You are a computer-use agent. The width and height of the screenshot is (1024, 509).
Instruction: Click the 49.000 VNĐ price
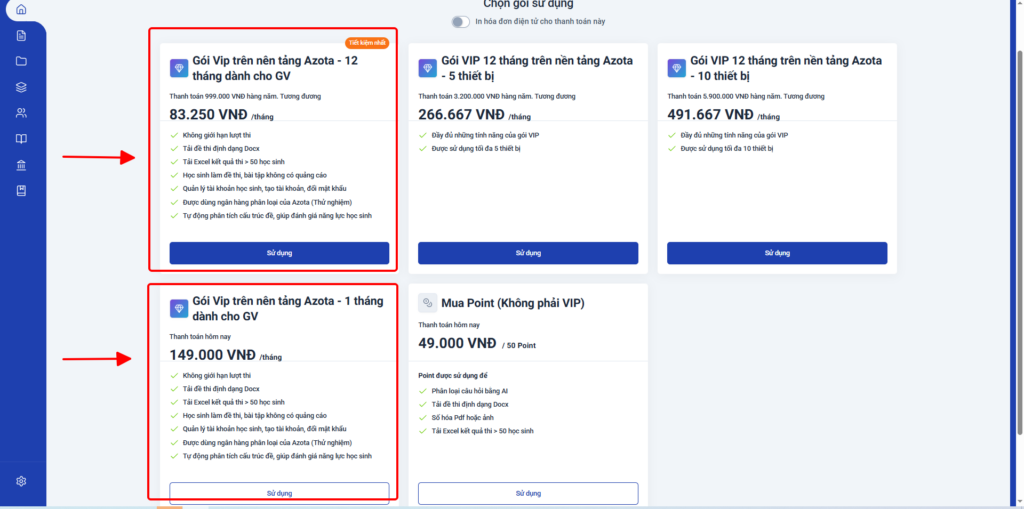point(457,344)
